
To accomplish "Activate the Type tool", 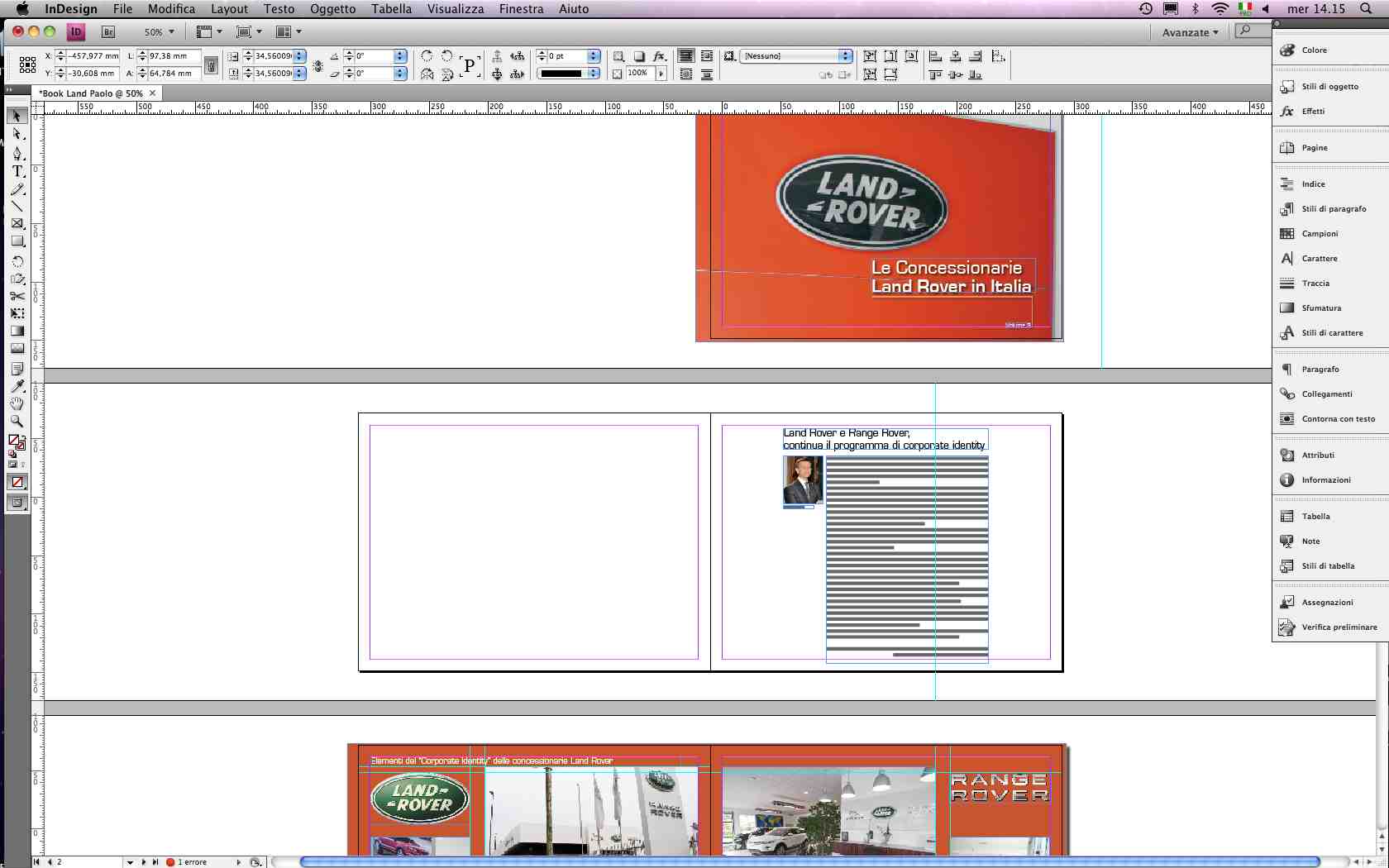I will click(x=17, y=171).
